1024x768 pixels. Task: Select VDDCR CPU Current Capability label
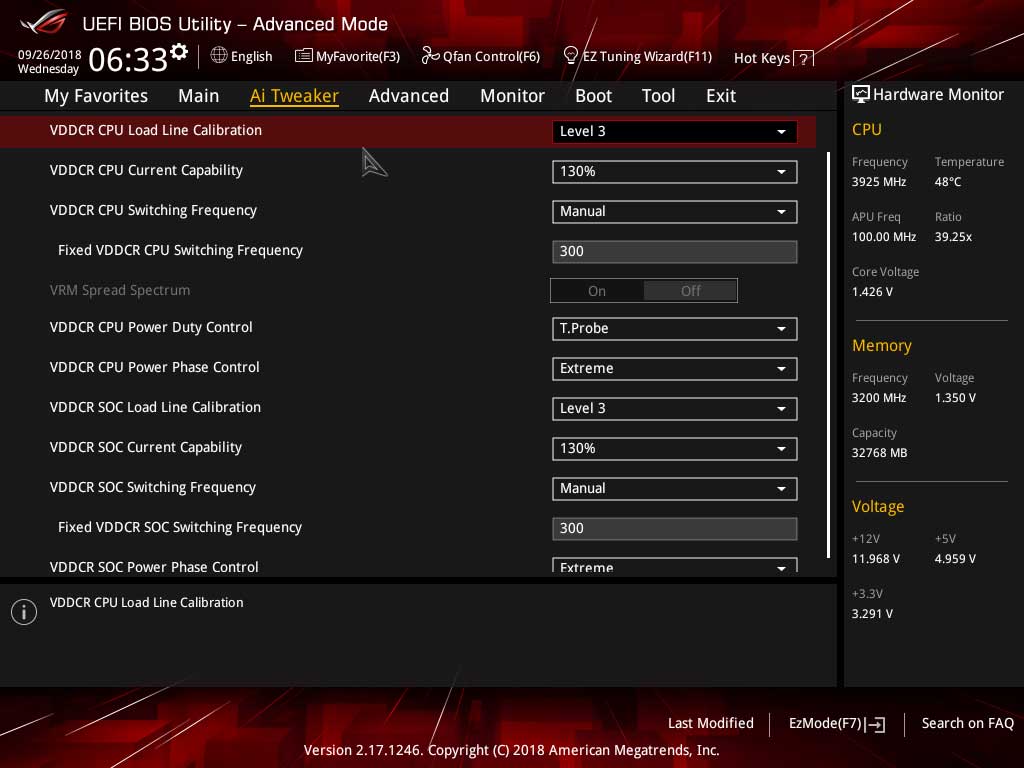pos(146,170)
